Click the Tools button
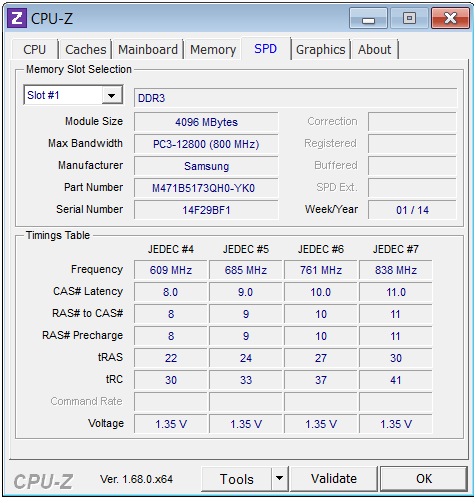Image resolution: width=474 pixels, height=498 pixels. pos(236,479)
